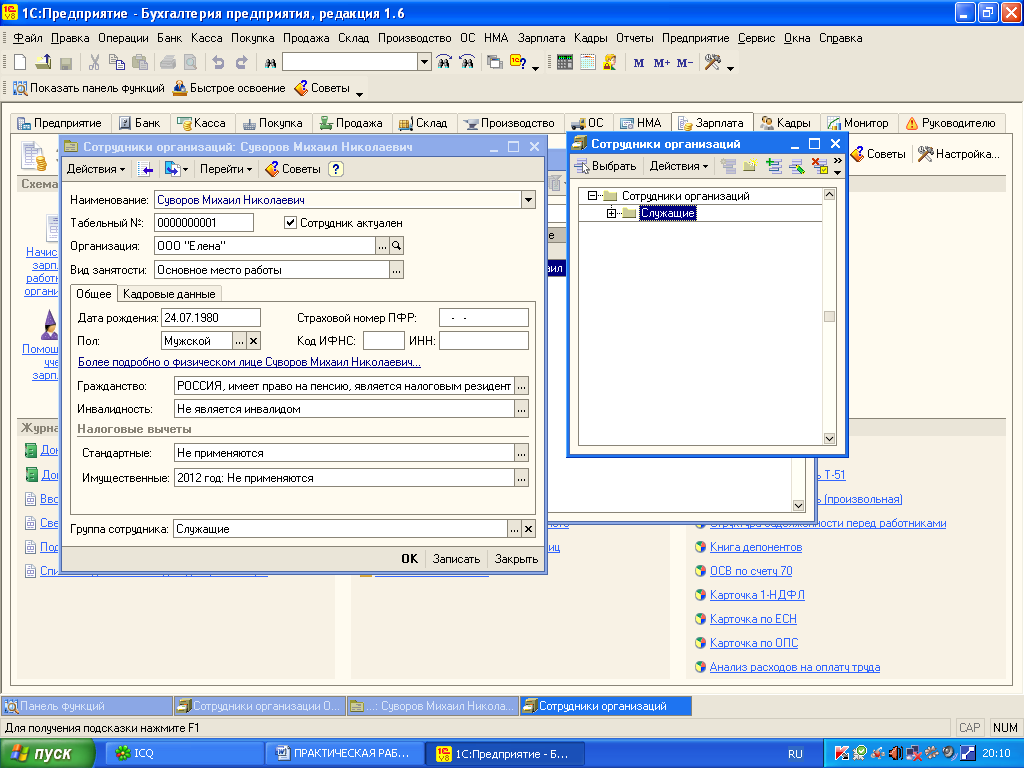Open Более подробно о физическом лице link
Image resolution: width=1024 pixels, height=768 pixels.
pyautogui.click(x=249, y=362)
